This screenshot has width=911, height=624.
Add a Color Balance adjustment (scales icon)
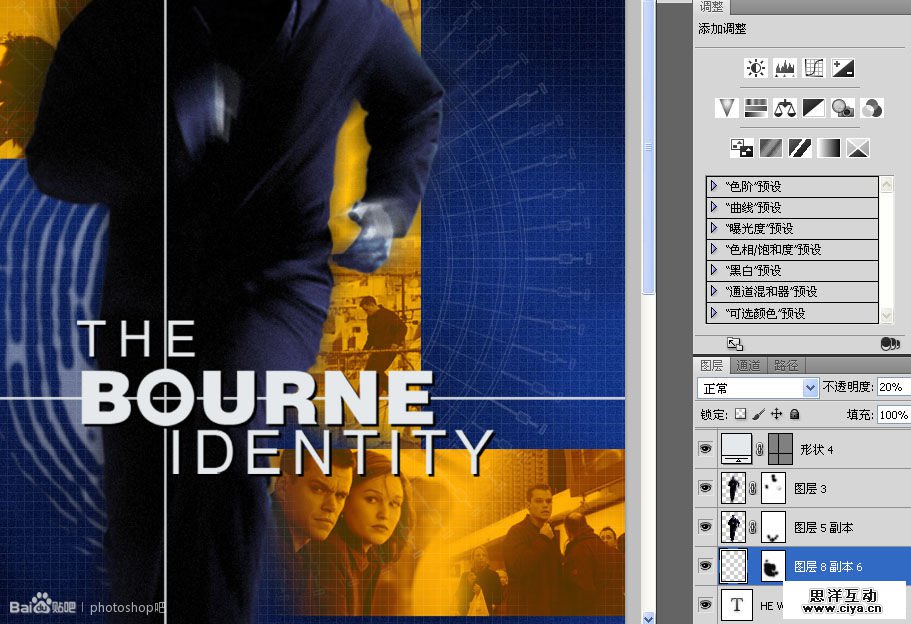pyautogui.click(x=785, y=108)
